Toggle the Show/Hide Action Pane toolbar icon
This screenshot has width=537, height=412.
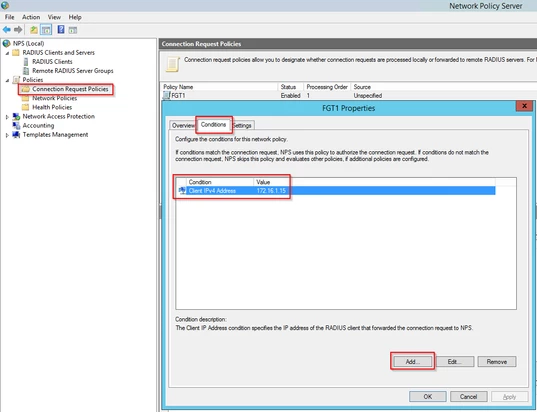pos(73,30)
